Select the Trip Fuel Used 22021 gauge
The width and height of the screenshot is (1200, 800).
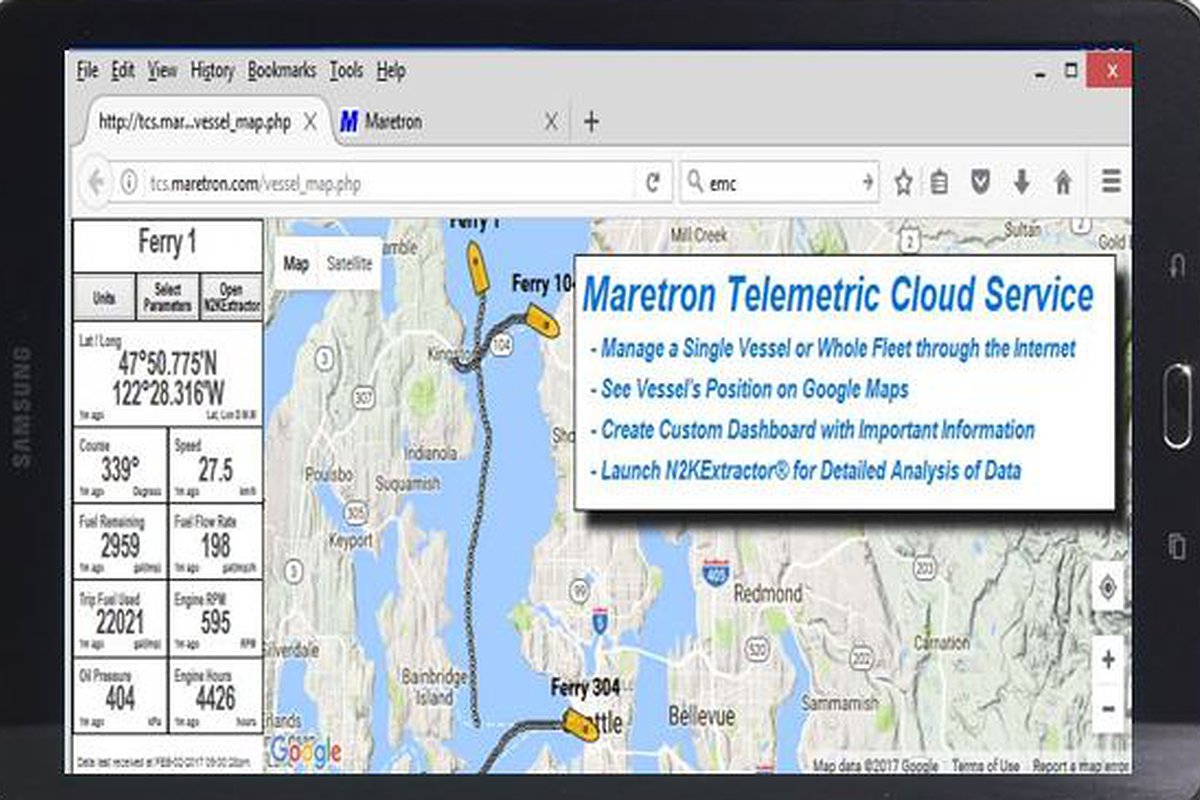tap(120, 617)
